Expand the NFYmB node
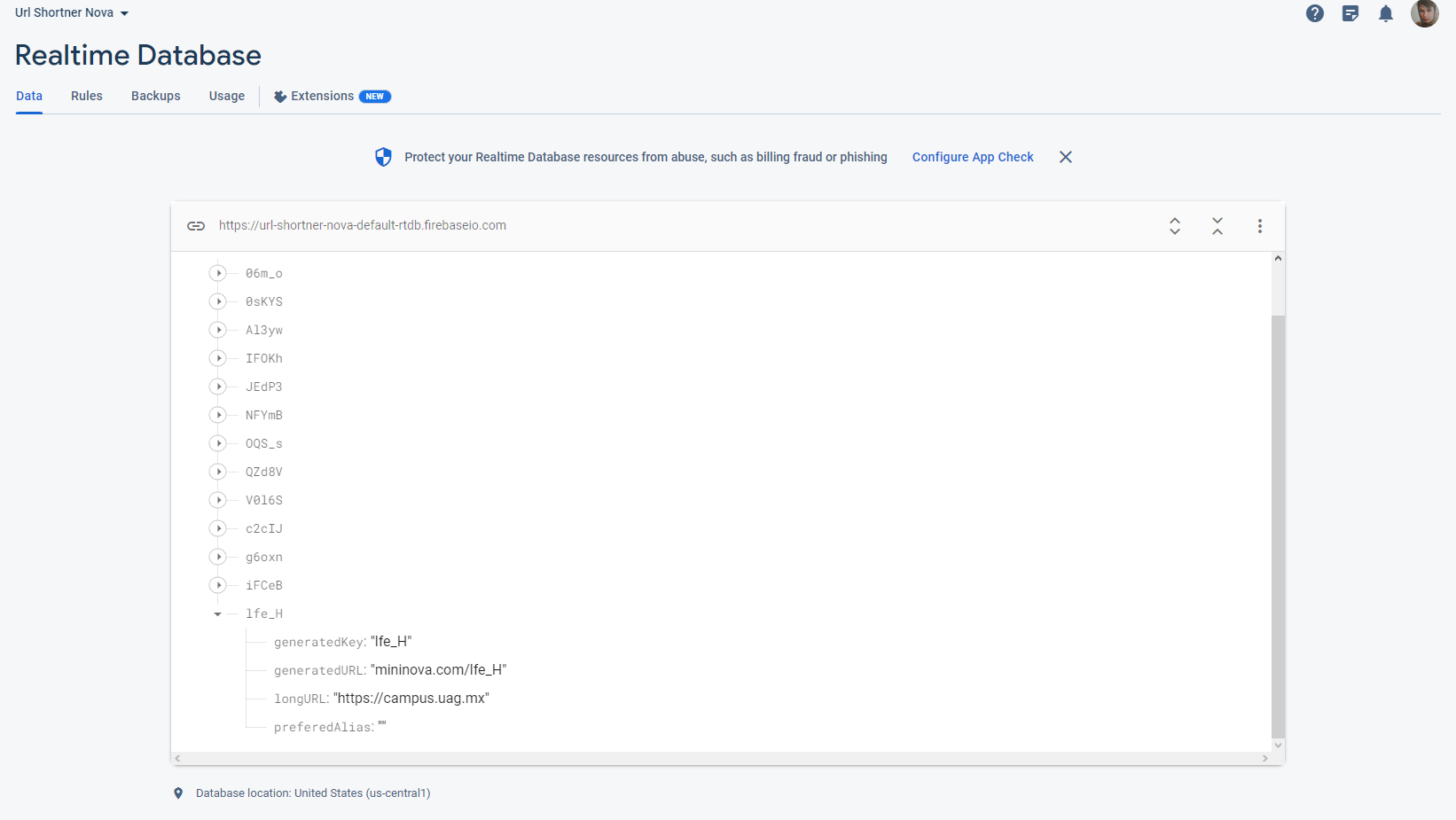Image resolution: width=1456 pixels, height=820 pixels. (218, 415)
